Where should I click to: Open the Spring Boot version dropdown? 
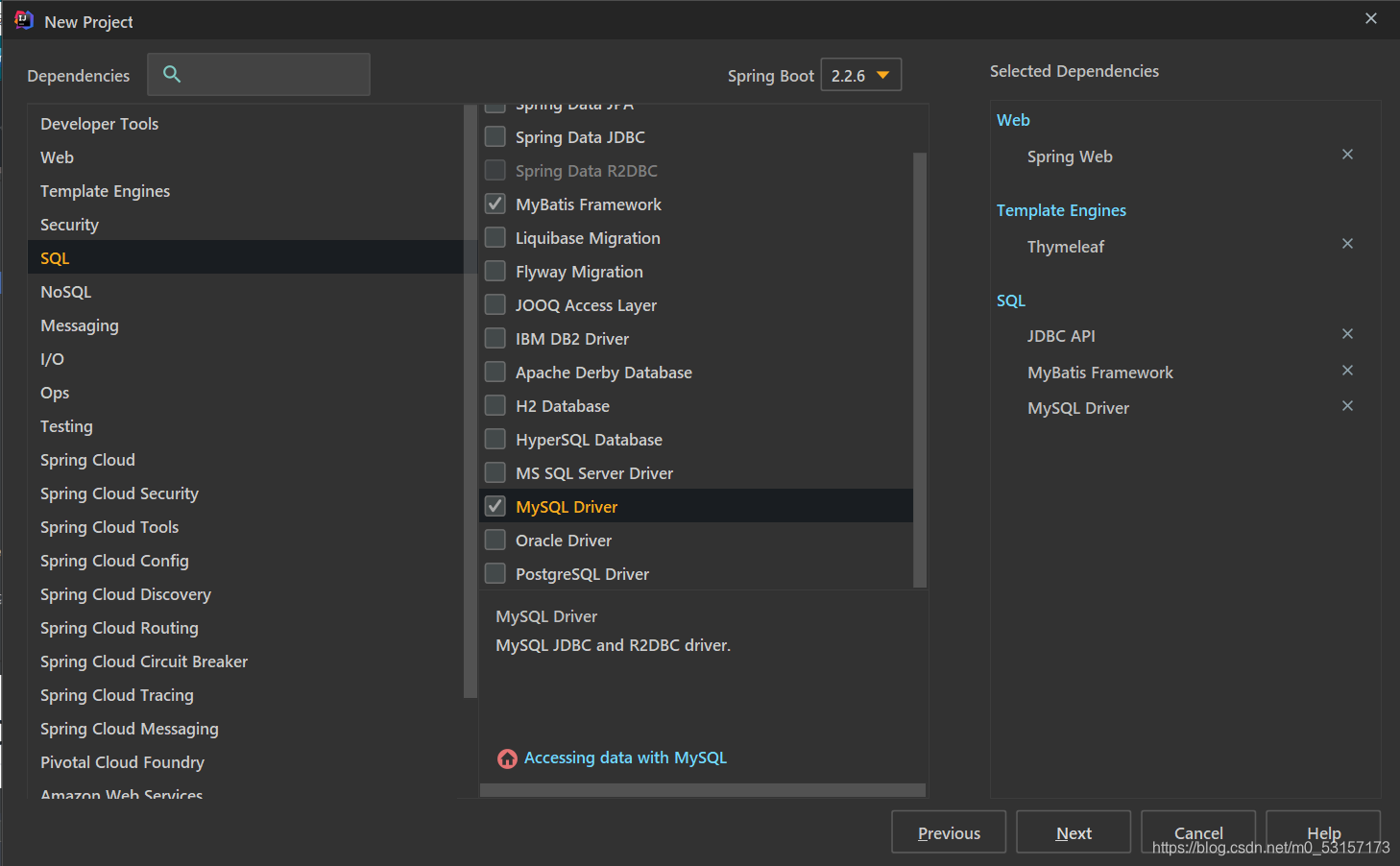861,75
